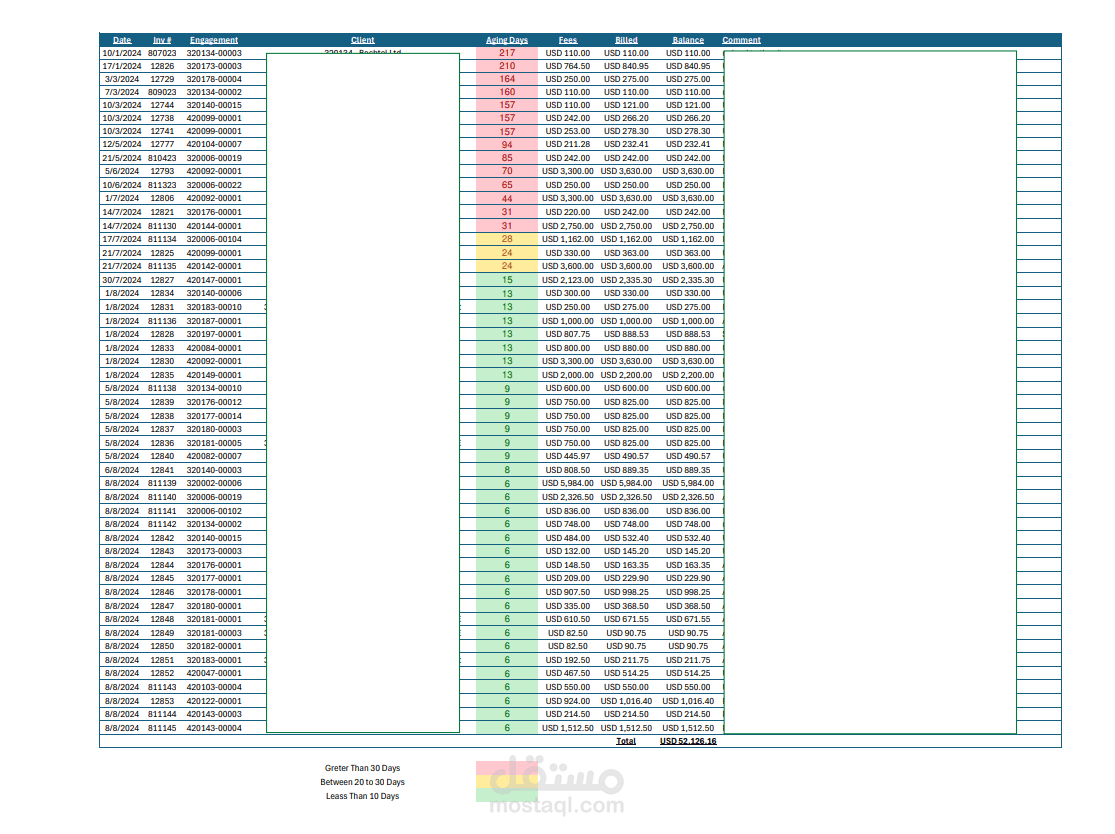Select aging days value 70
Image resolution: width=1115 pixels, height=834 pixels.
(507, 171)
